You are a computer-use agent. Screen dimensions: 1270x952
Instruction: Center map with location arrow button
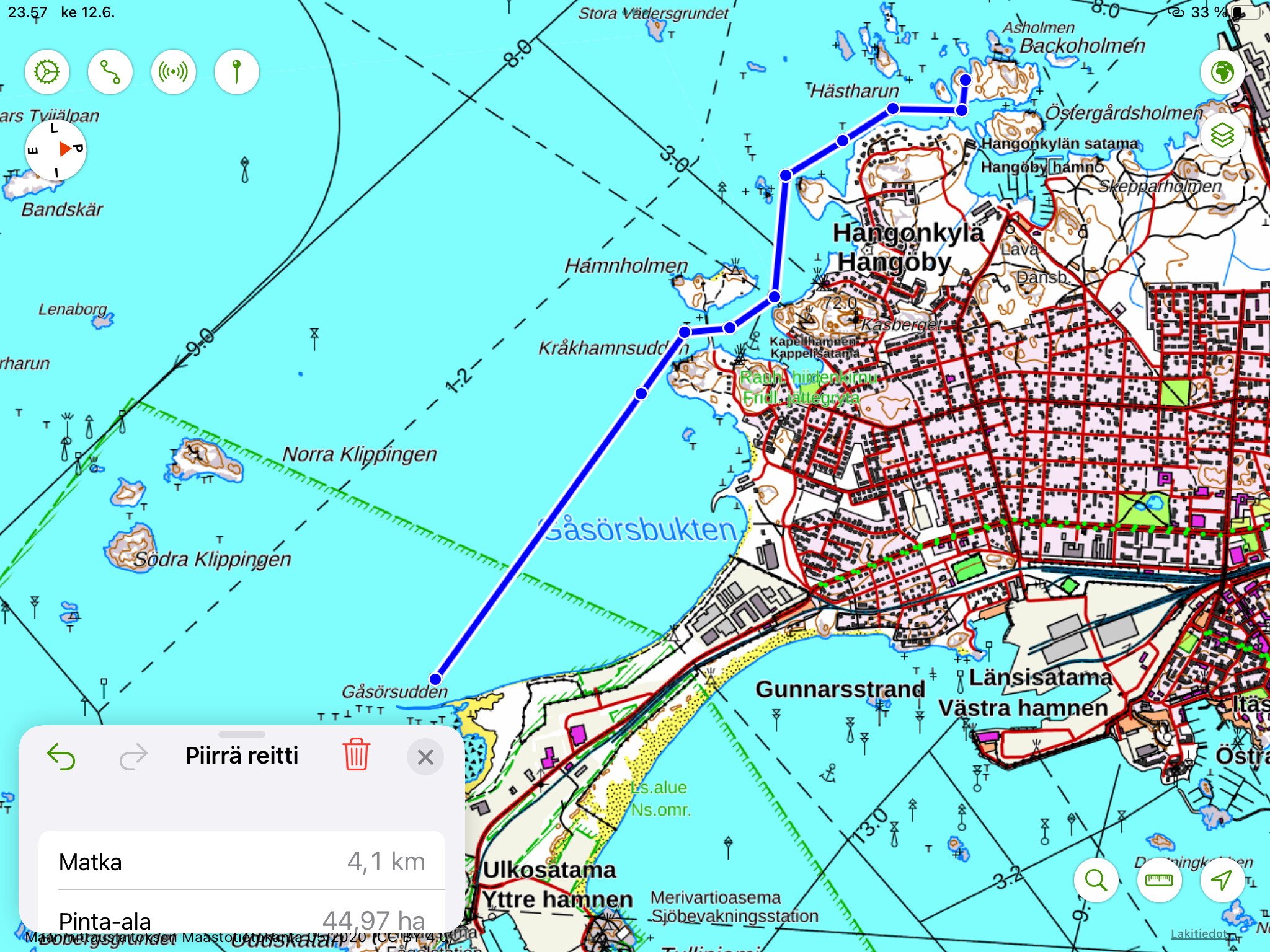(x=1222, y=879)
